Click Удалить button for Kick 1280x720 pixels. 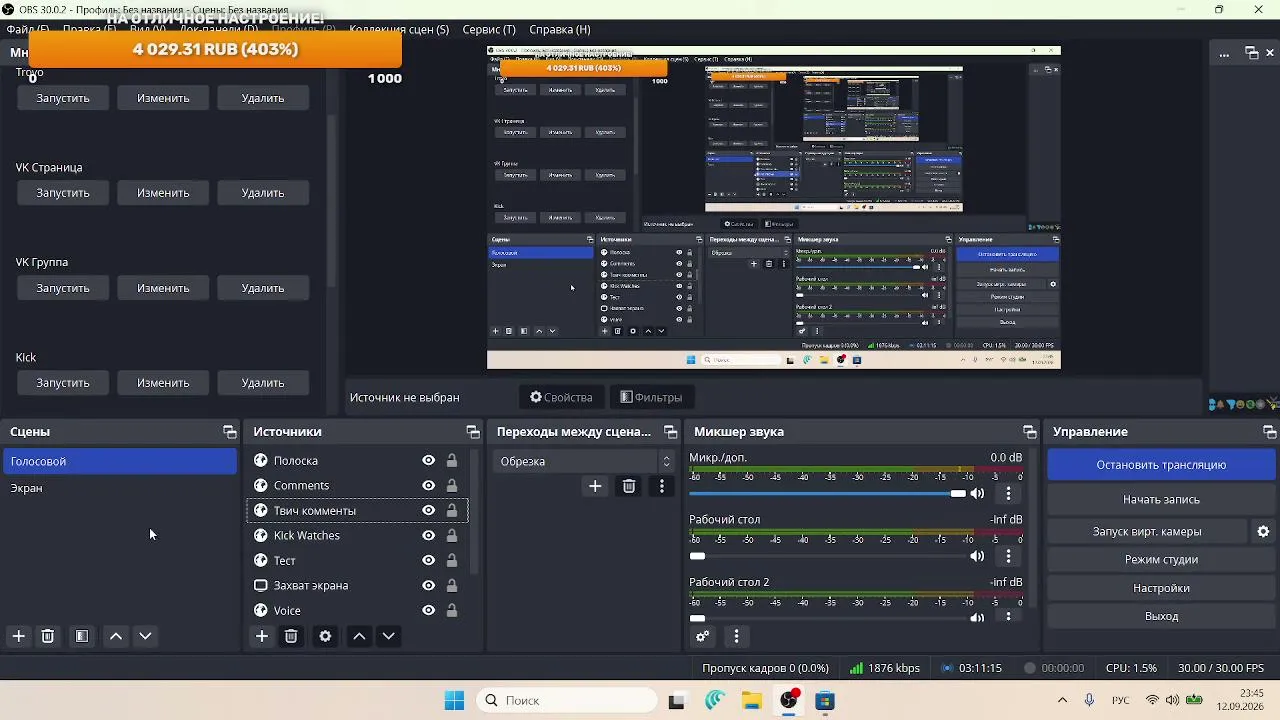[263, 383]
